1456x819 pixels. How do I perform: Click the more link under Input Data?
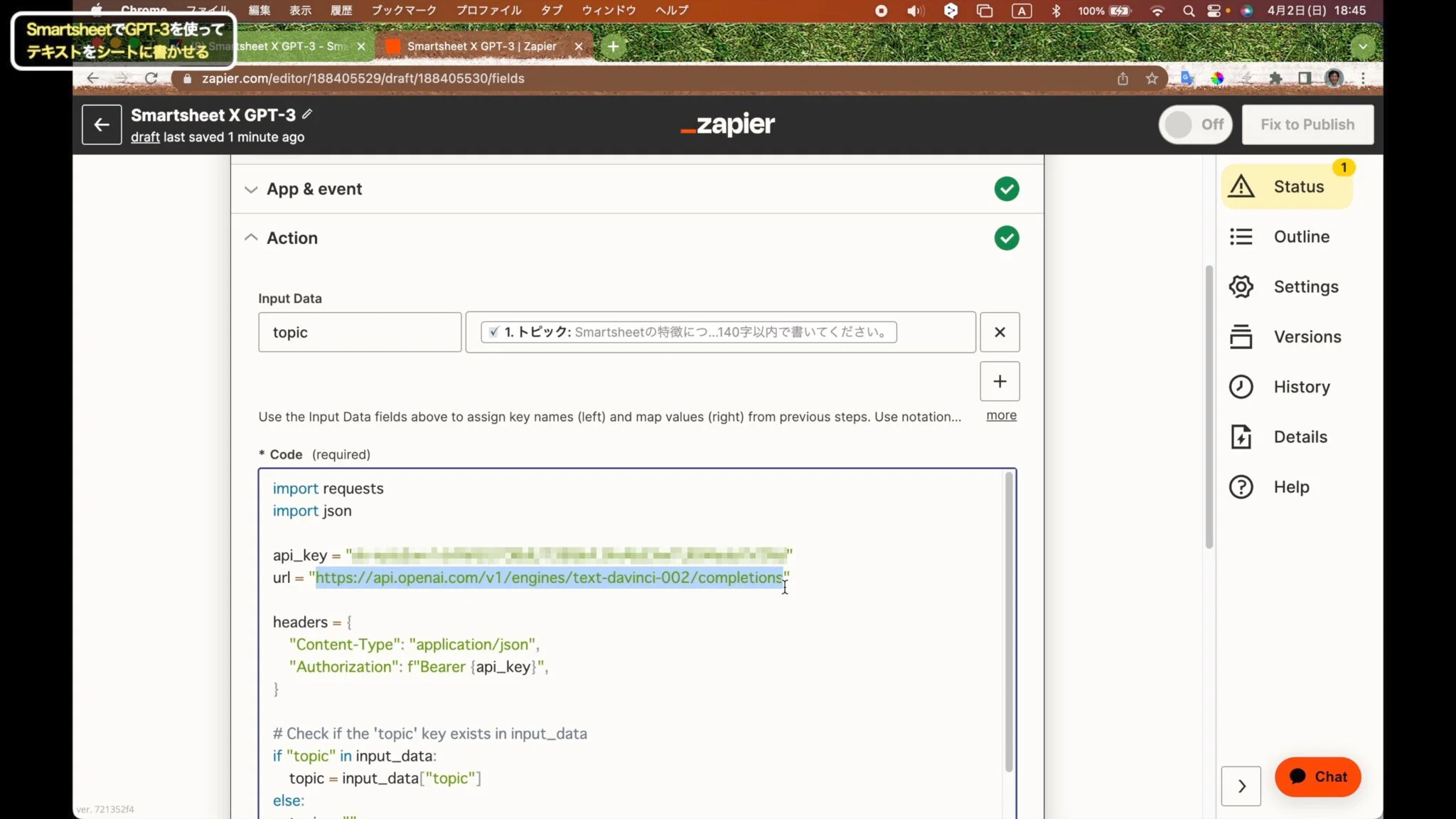pos(1001,415)
